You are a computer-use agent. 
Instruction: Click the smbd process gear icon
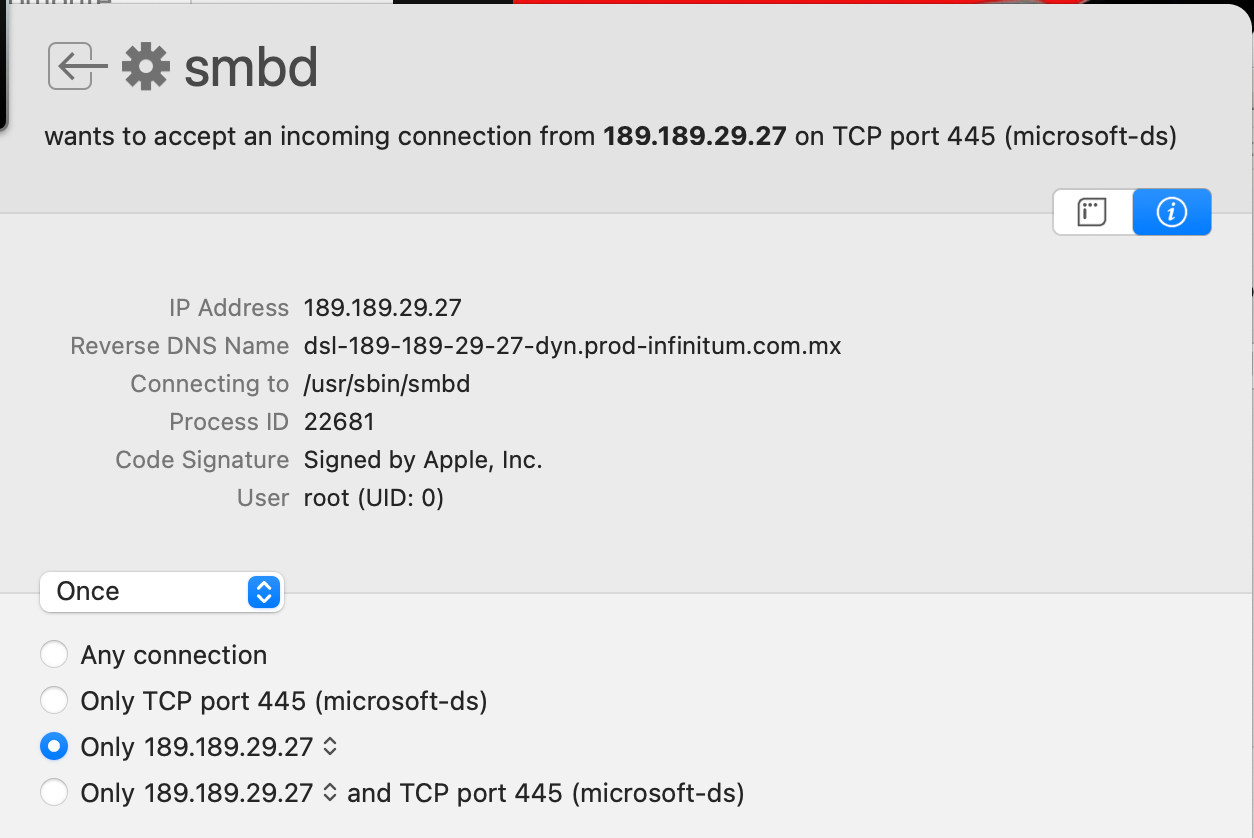146,67
